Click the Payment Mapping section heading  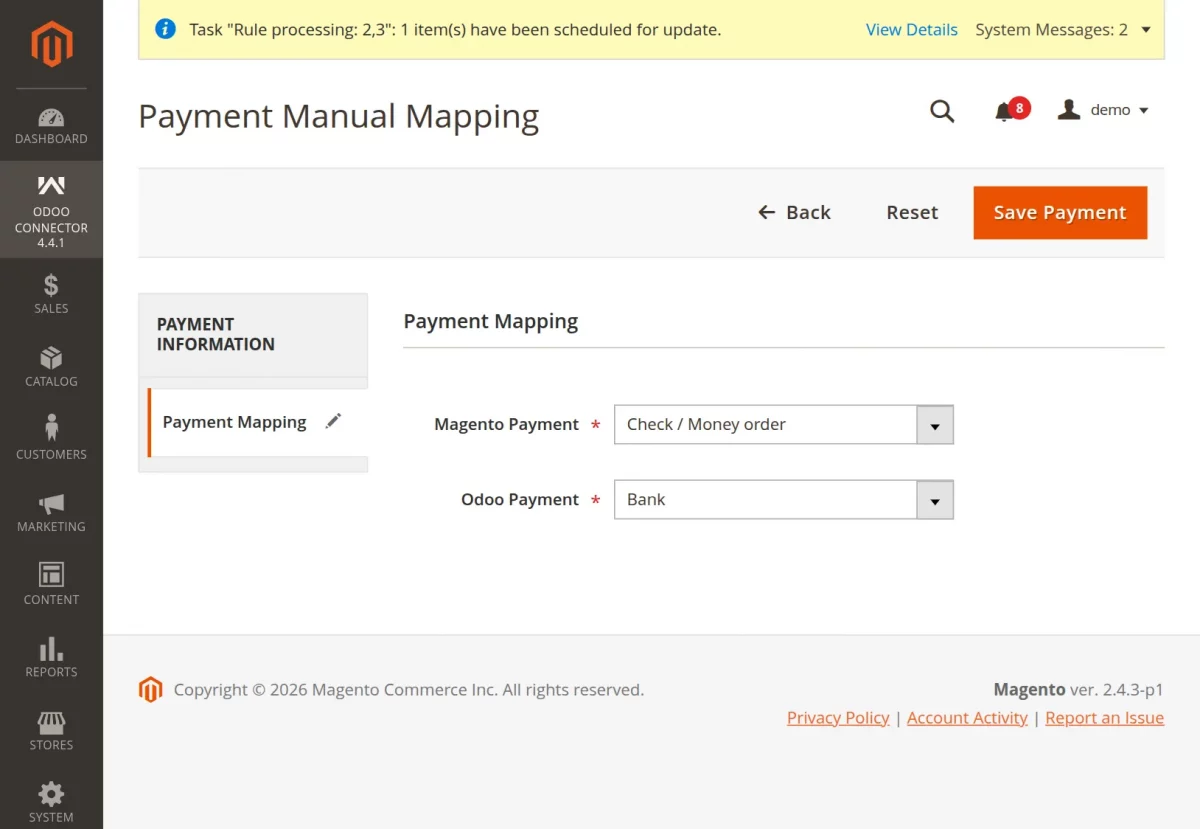pos(491,322)
